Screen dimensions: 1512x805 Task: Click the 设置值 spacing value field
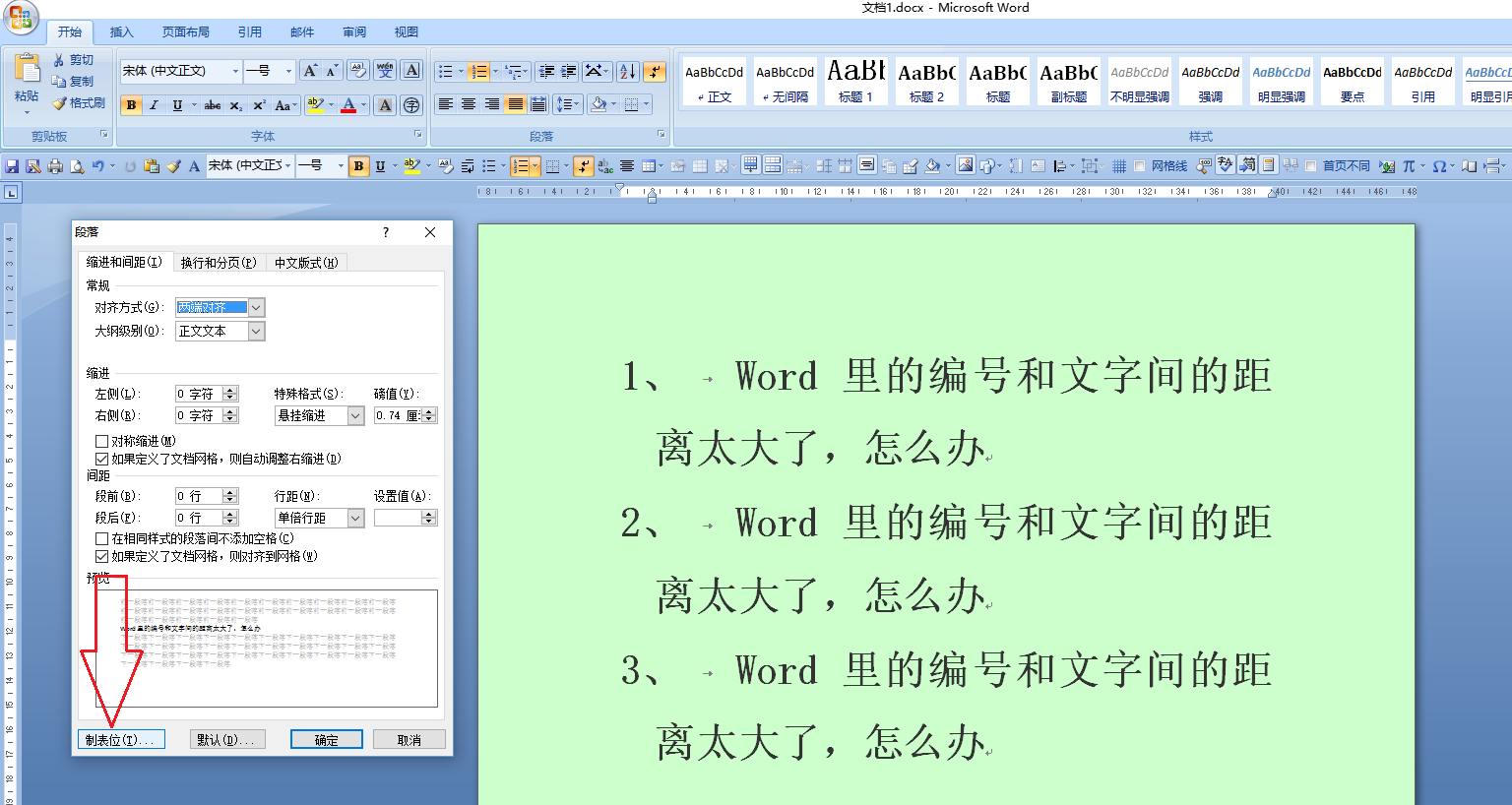tap(399, 518)
